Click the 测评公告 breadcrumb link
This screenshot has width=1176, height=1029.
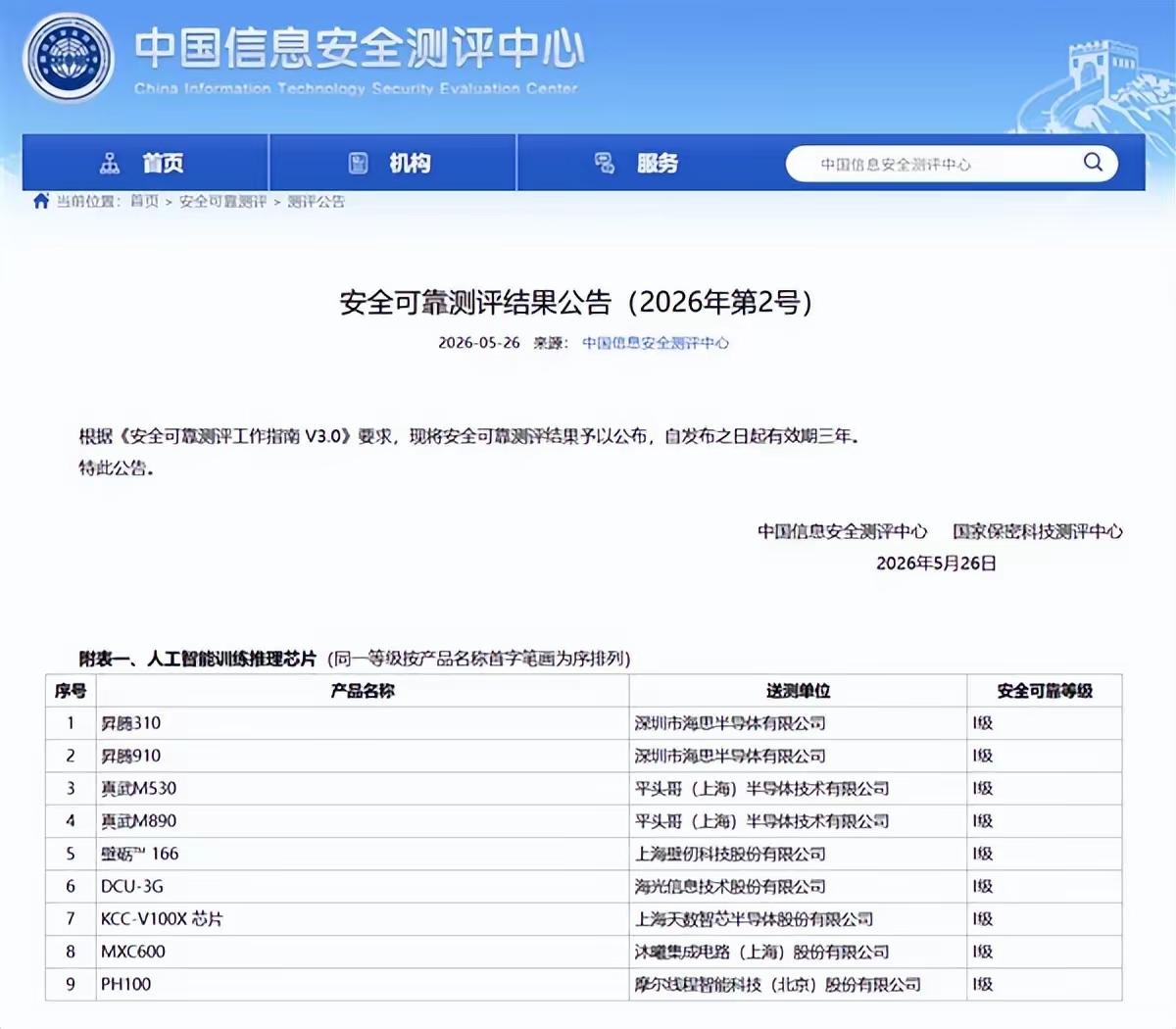click(316, 201)
